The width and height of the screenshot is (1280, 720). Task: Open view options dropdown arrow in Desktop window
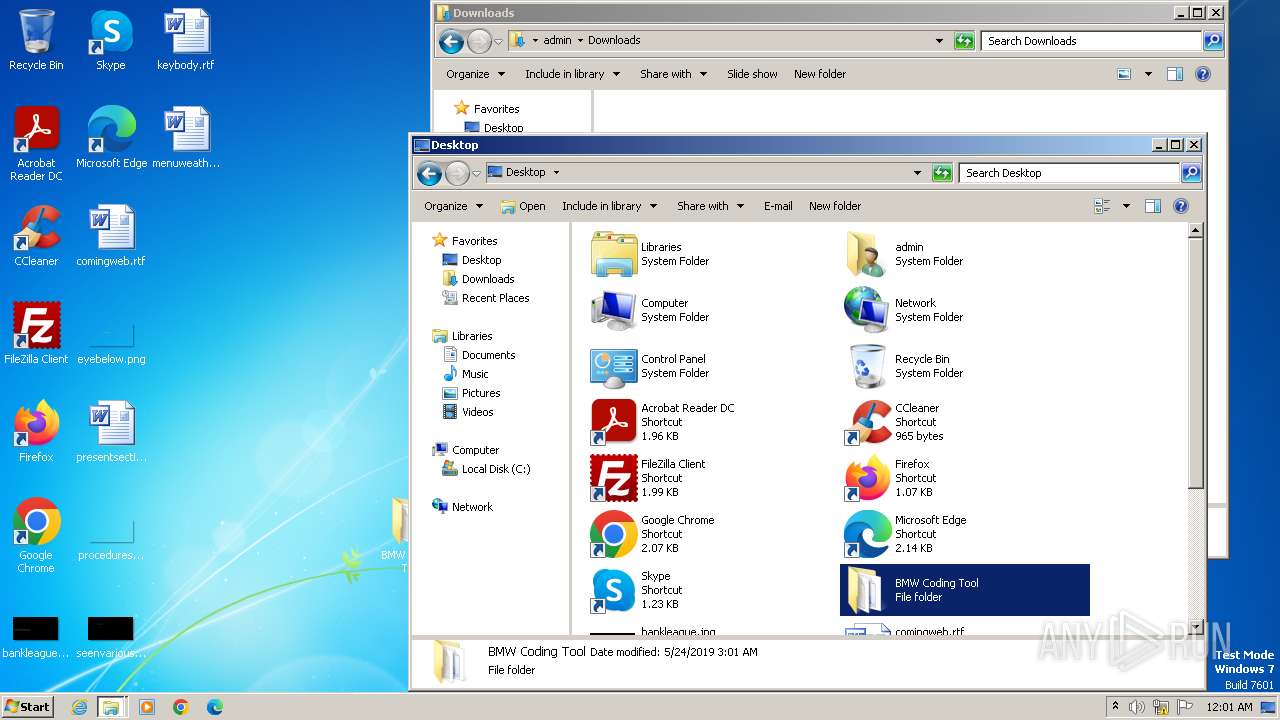coord(1126,206)
